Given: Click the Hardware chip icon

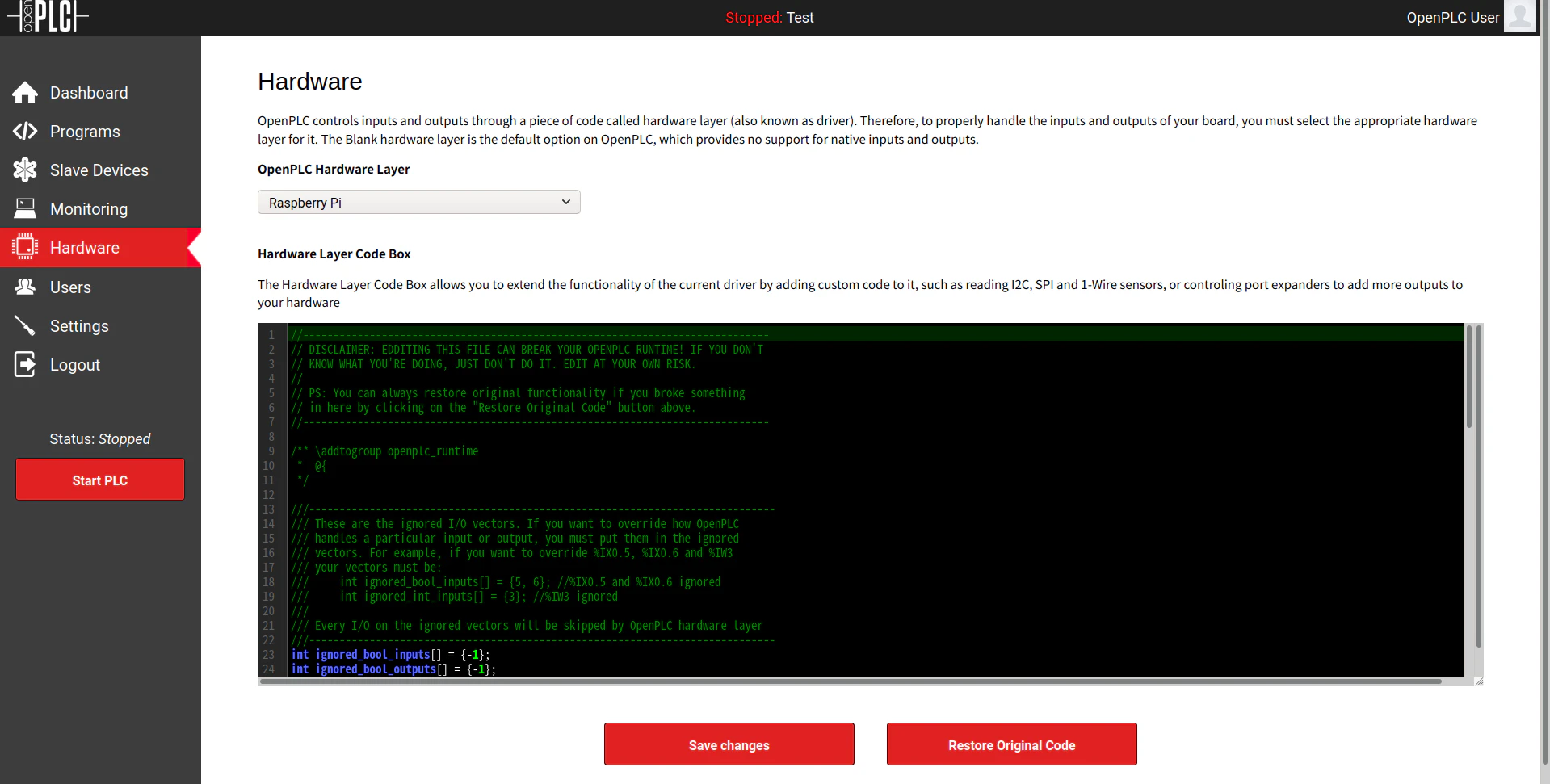Looking at the screenshot, I should click(x=25, y=247).
